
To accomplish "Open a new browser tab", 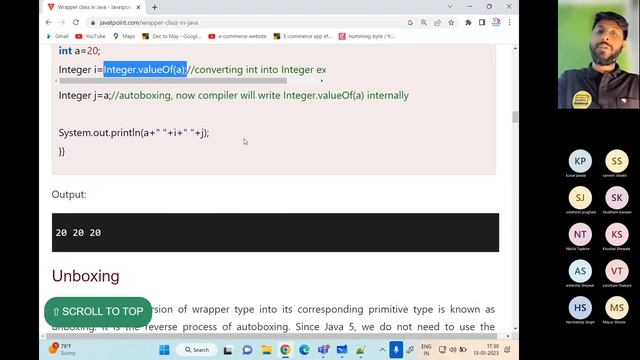I will (154, 7).
